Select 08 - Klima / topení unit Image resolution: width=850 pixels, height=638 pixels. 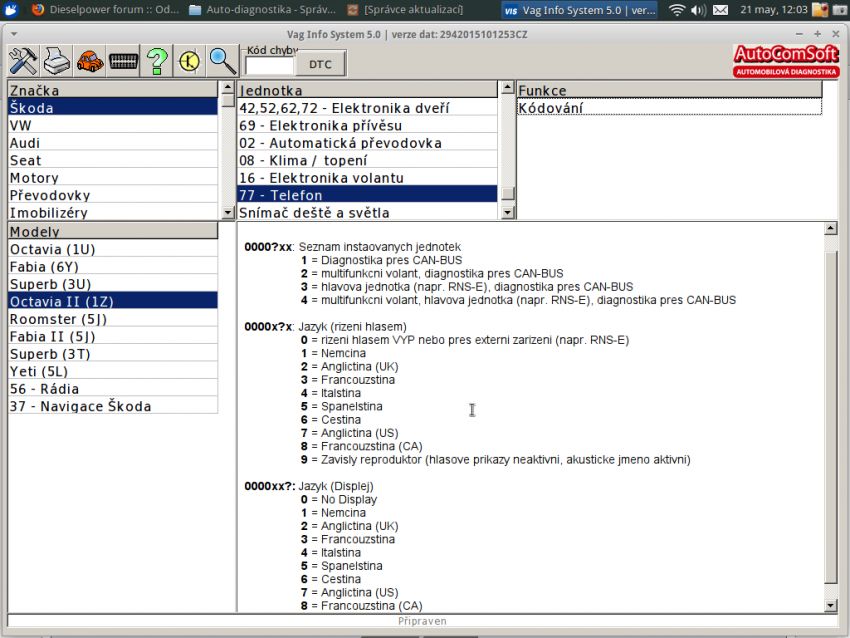pyautogui.click(x=367, y=160)
